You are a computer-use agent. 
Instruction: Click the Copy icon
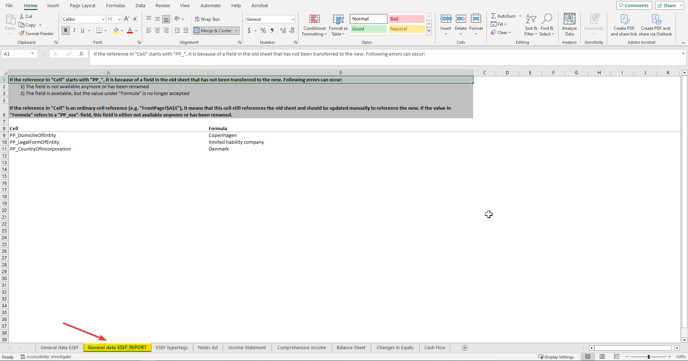[x=22, y=25]
